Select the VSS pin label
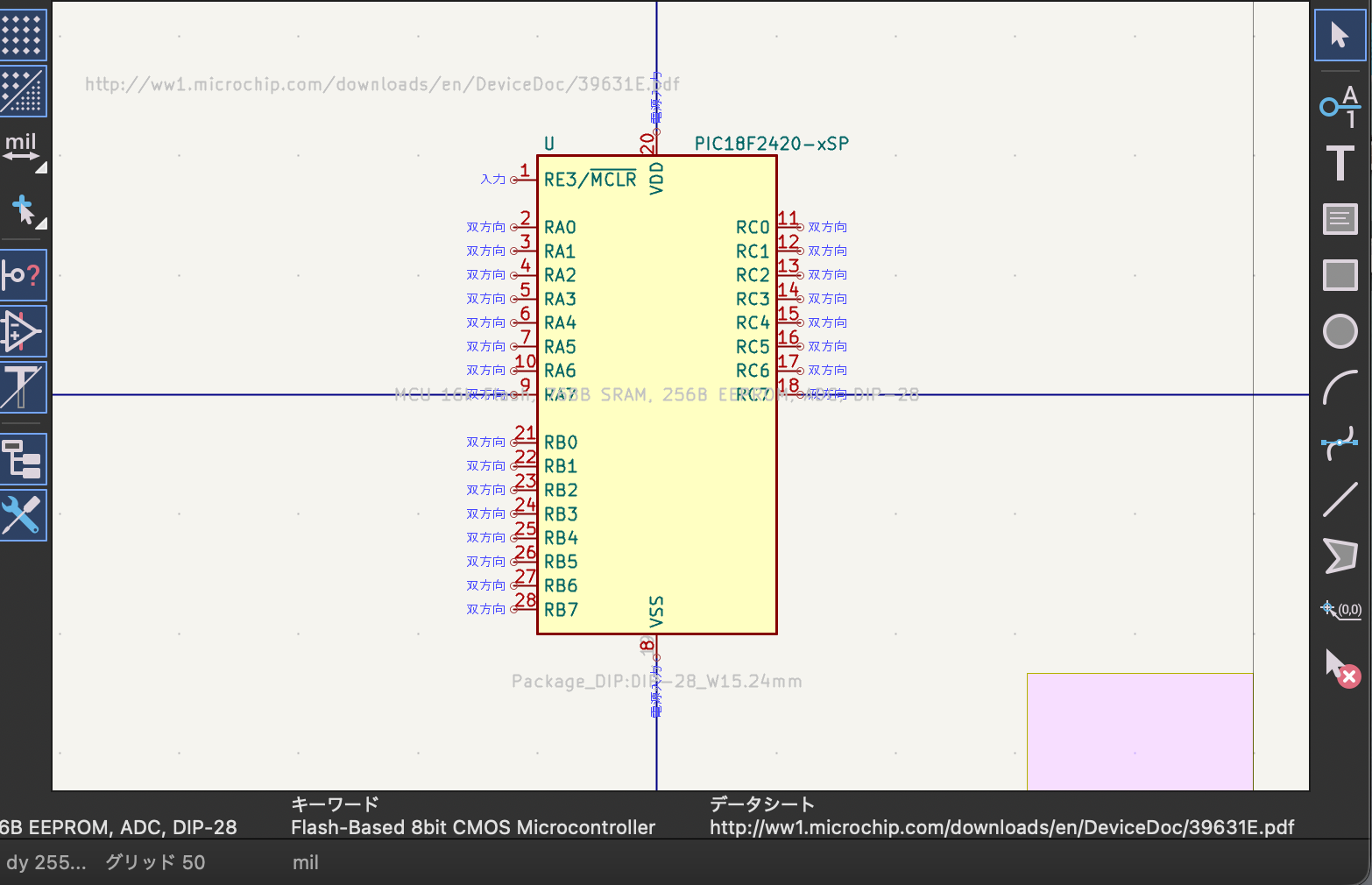 (x=656, y=612)
